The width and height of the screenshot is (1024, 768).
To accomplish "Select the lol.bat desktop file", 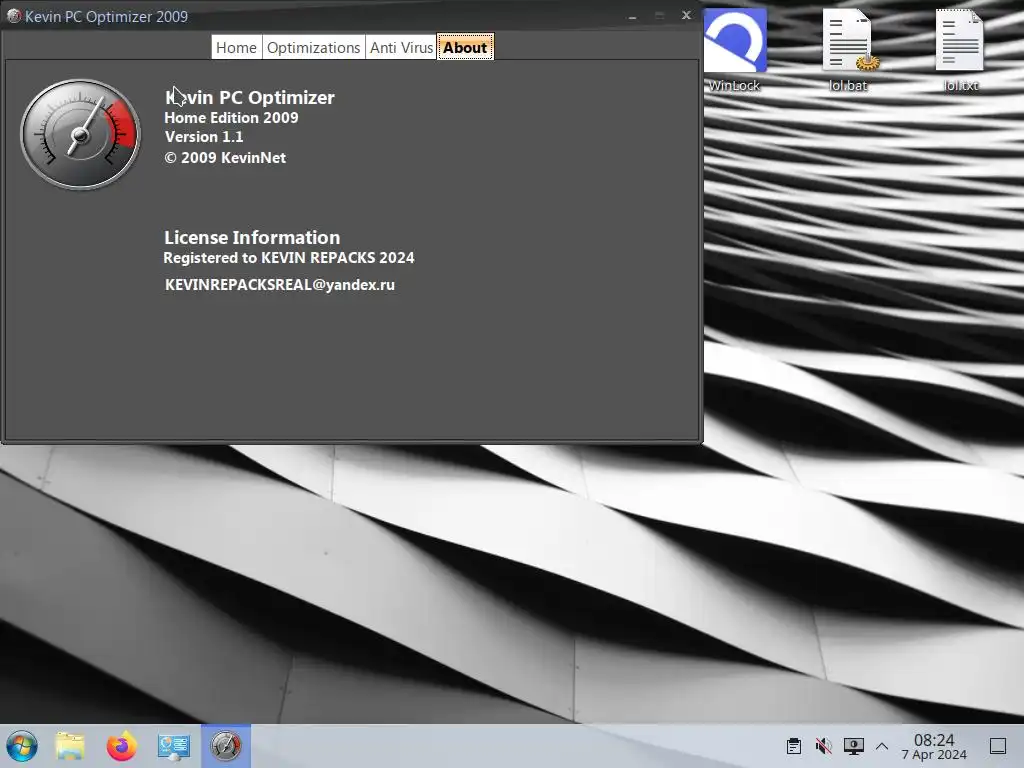I will (848, 50).
